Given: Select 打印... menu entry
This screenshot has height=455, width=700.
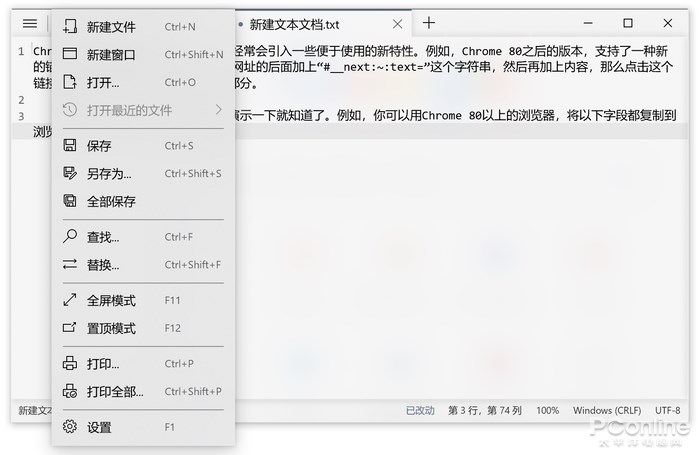Looking at the screenshot, I should pyautogui.click(x=143, y=363).
